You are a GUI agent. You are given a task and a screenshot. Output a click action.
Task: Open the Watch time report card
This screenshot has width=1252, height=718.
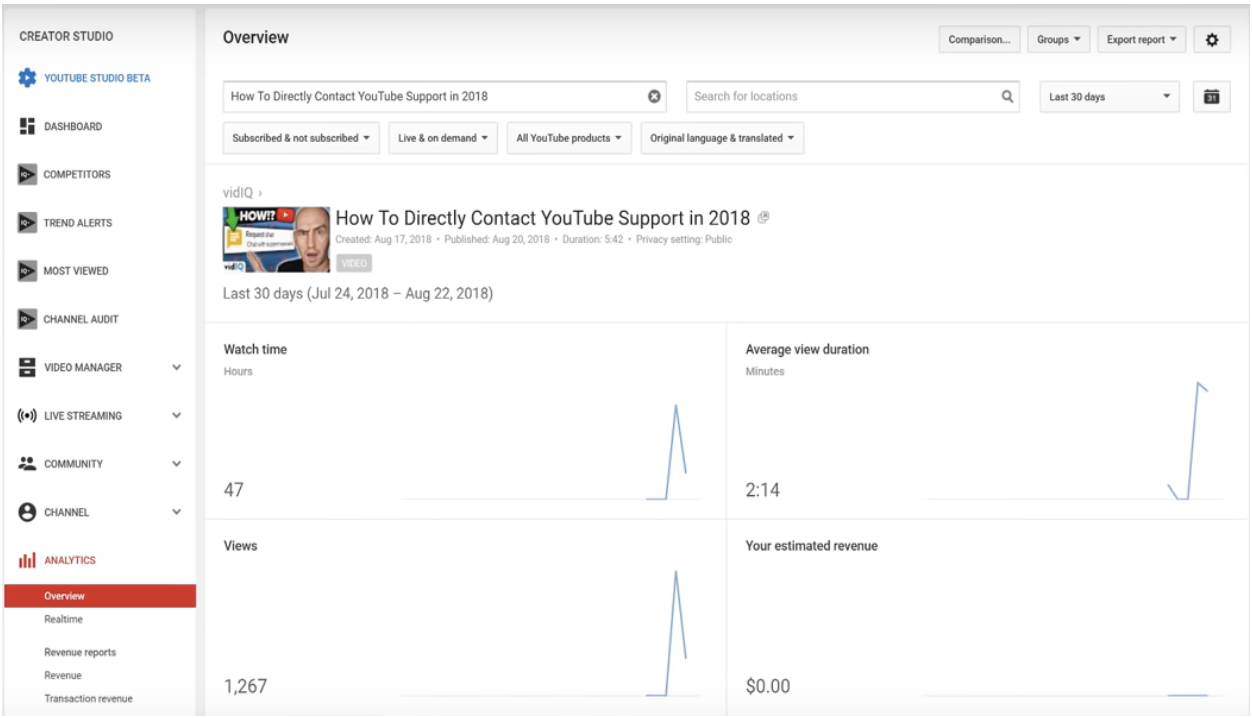click(465, 421)
